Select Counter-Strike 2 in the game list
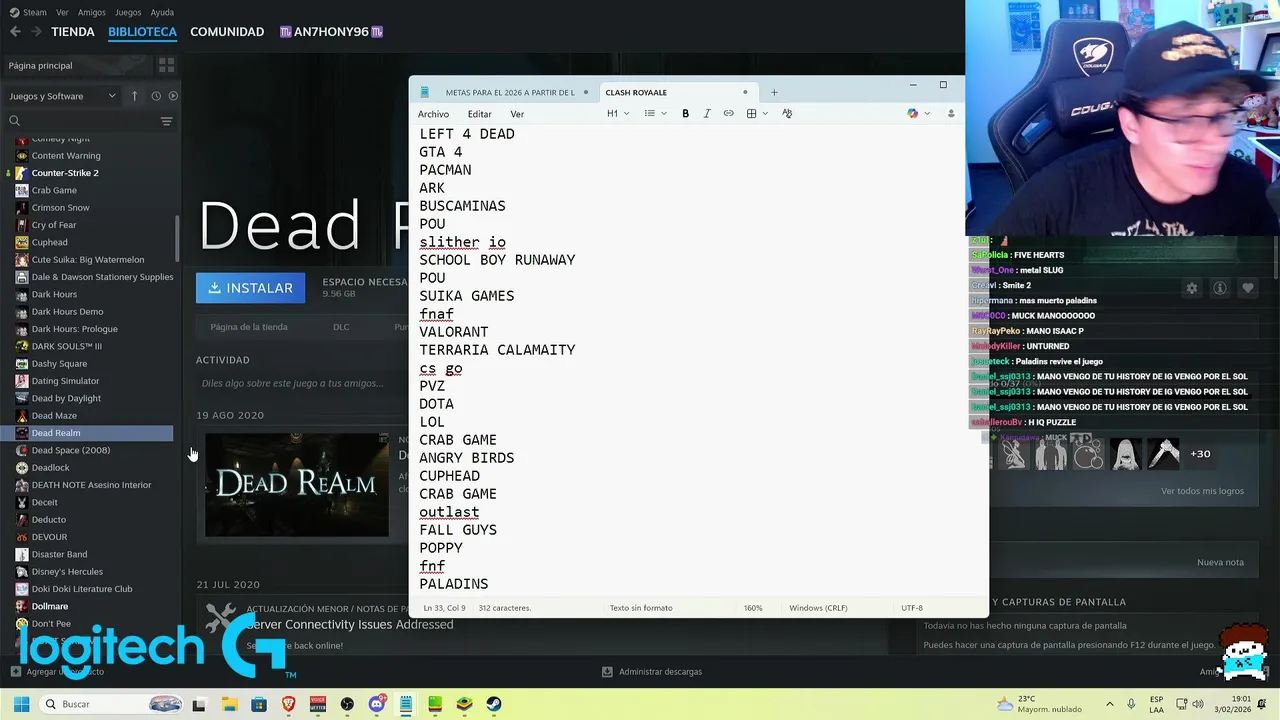 pos(65,173)
